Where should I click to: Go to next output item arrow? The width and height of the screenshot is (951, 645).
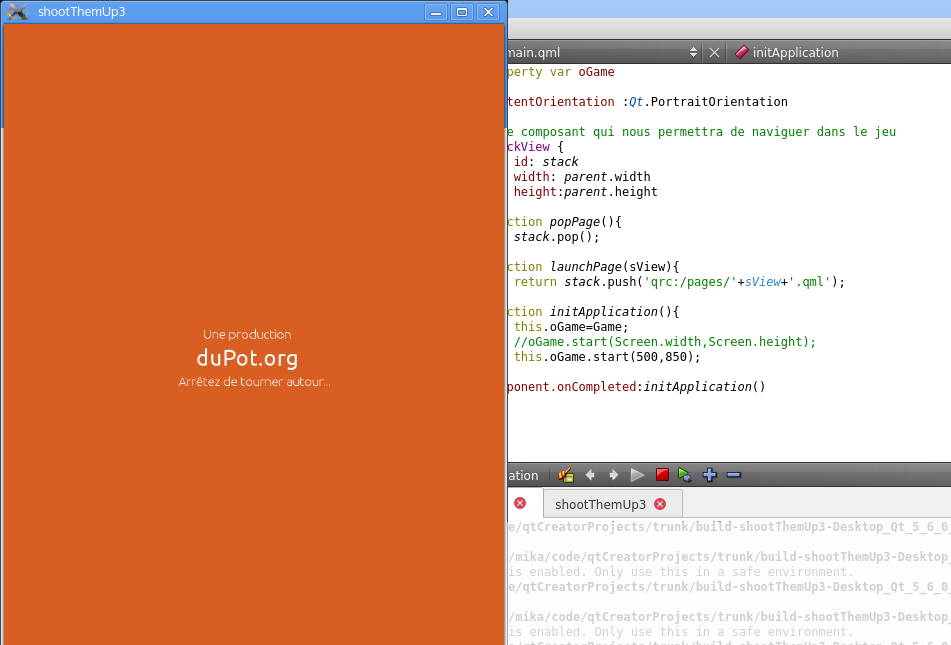point(613,475)
